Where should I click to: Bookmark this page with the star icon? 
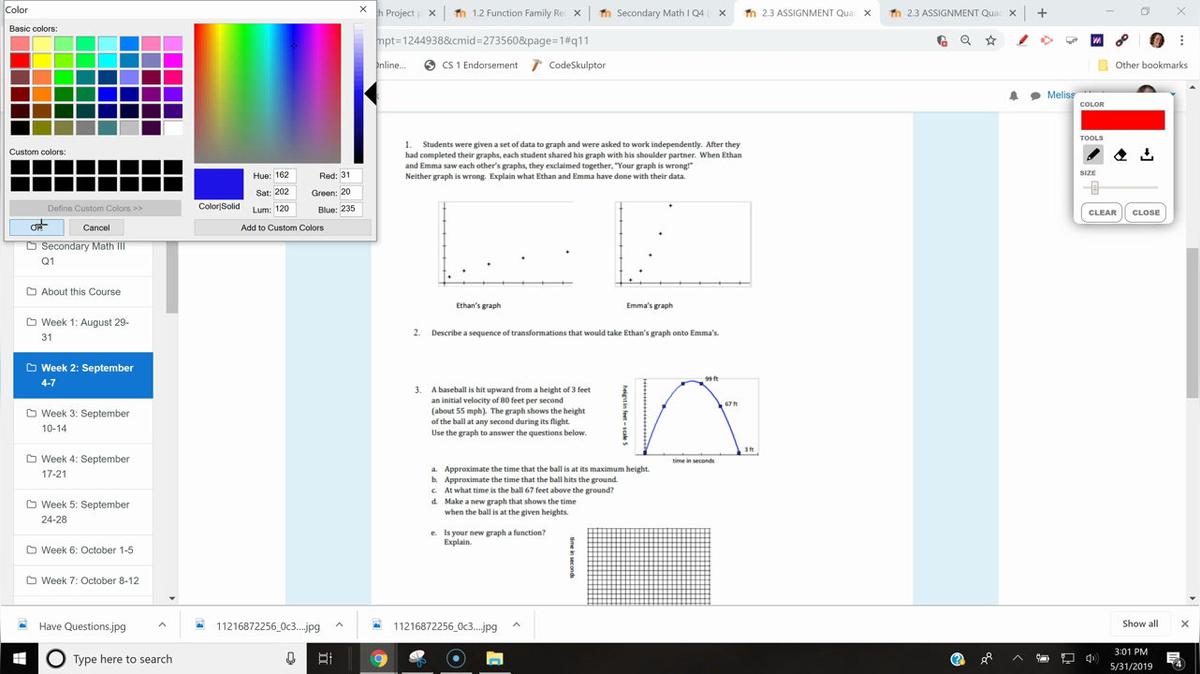990,40
